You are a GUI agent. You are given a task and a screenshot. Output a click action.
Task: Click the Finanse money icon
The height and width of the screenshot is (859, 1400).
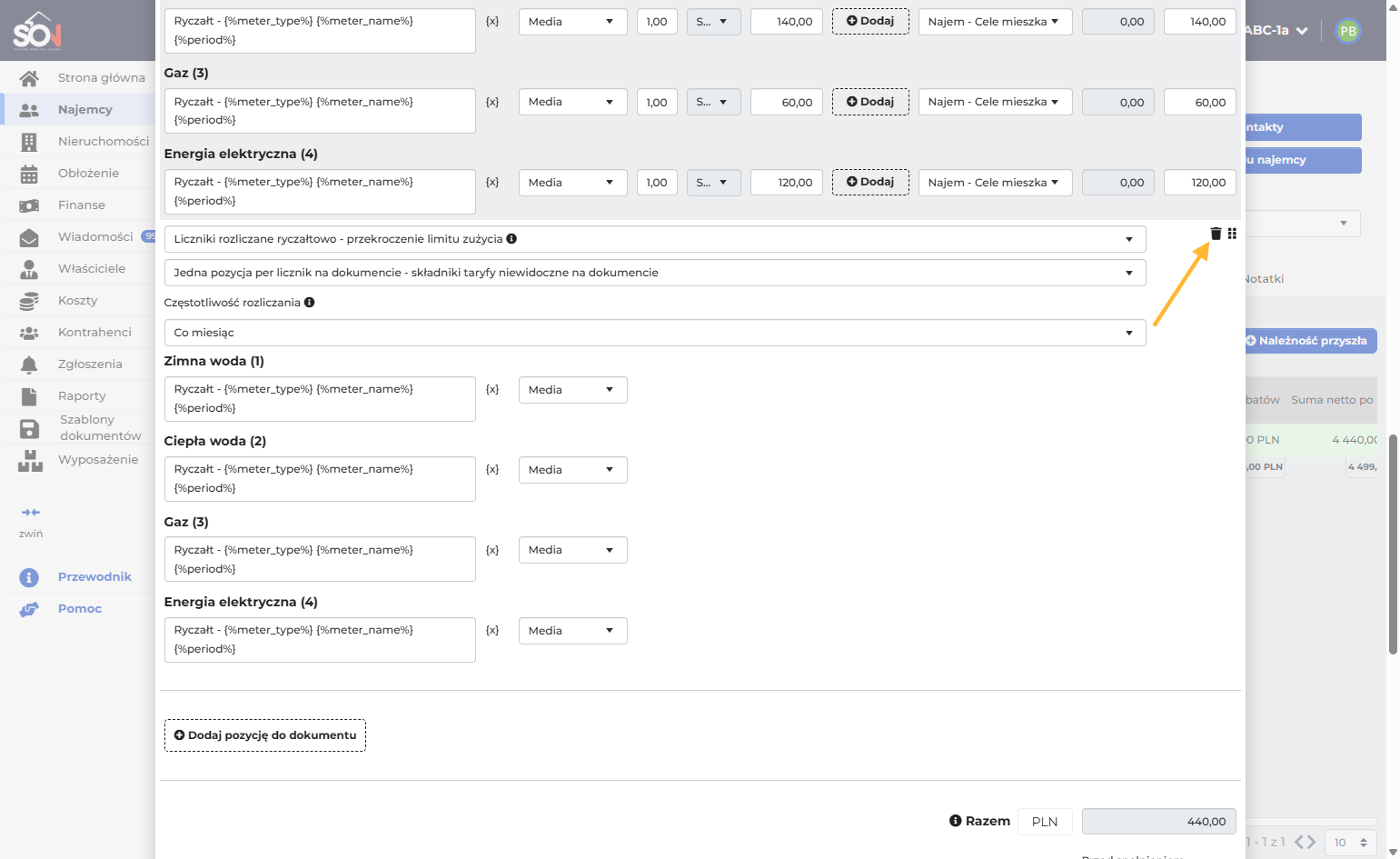(29, 205)
